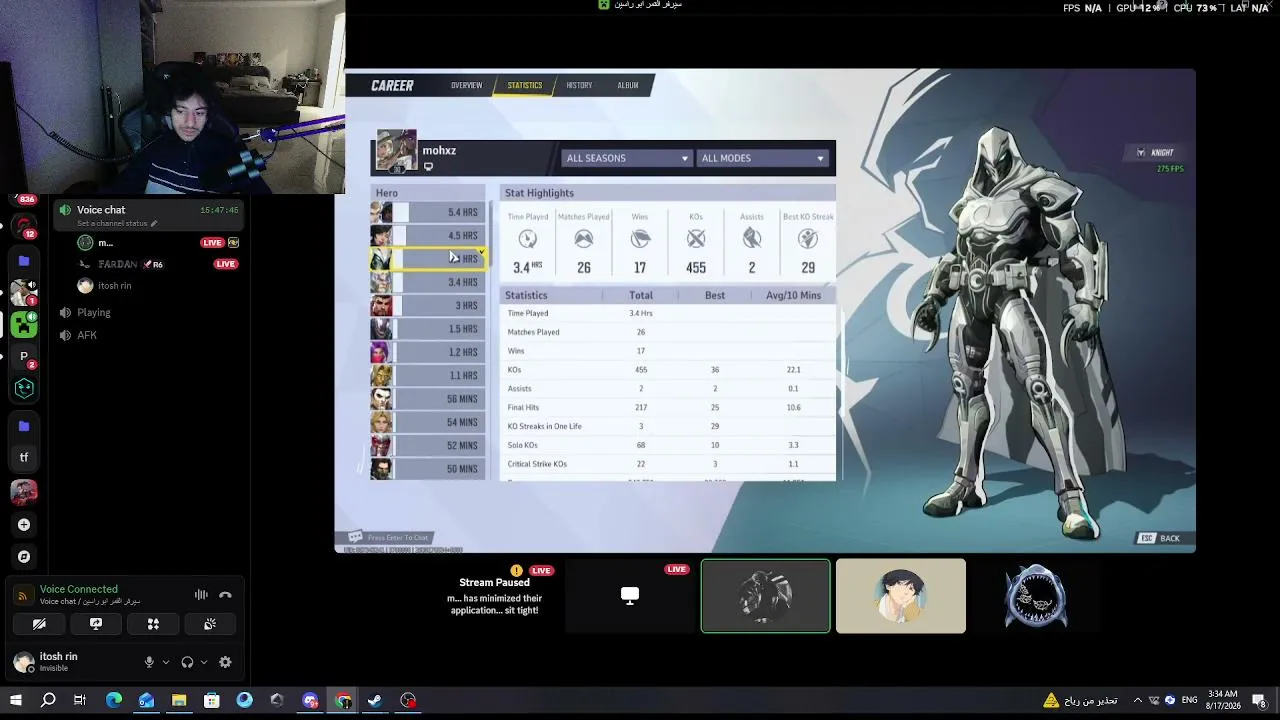Click the Solo KOs statistics row
Viewport: 1280px width, 720px height.
tap(667, 445)
